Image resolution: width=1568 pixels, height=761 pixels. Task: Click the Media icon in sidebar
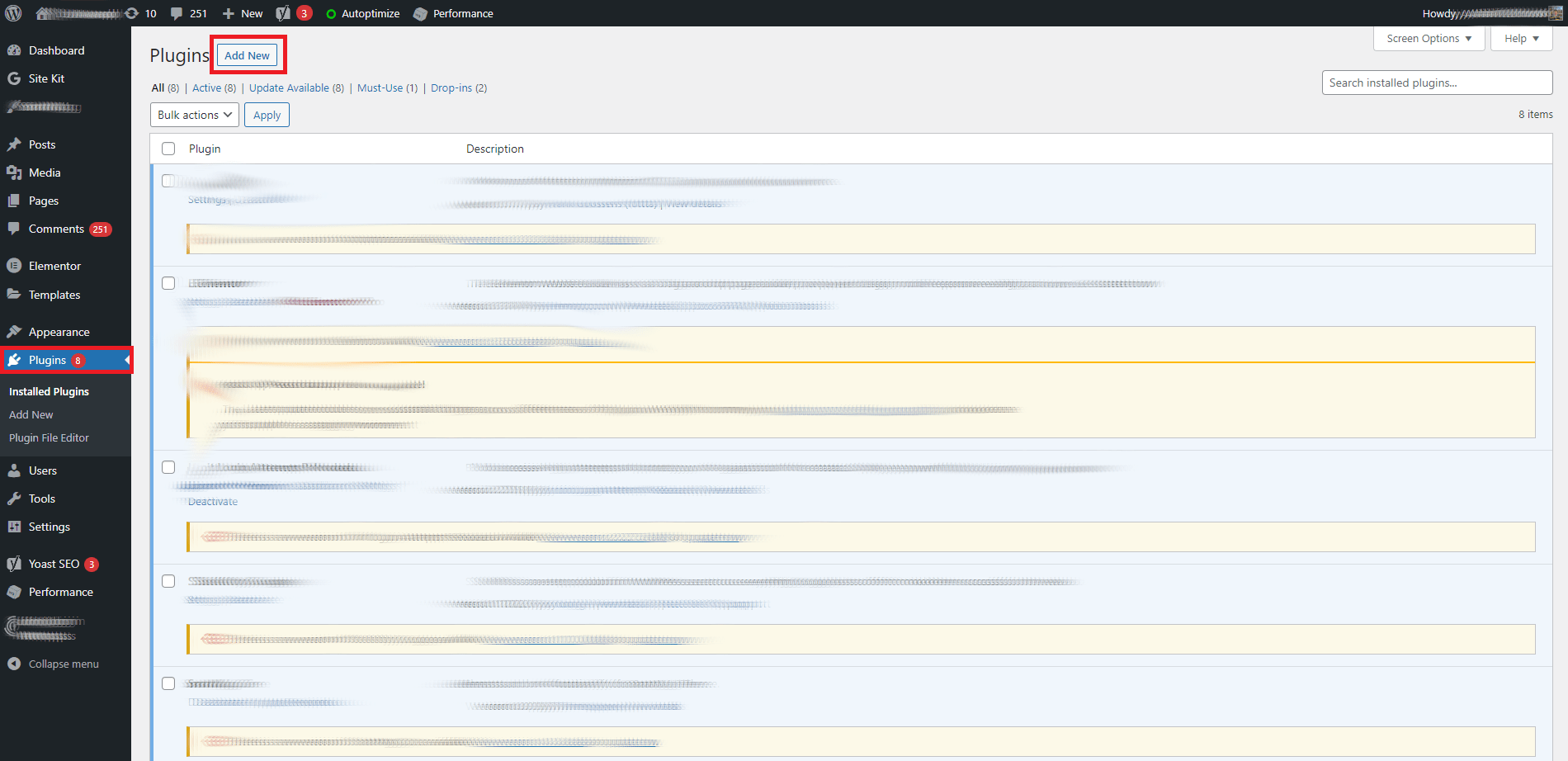pyautogui.click(x=14, y=173)
